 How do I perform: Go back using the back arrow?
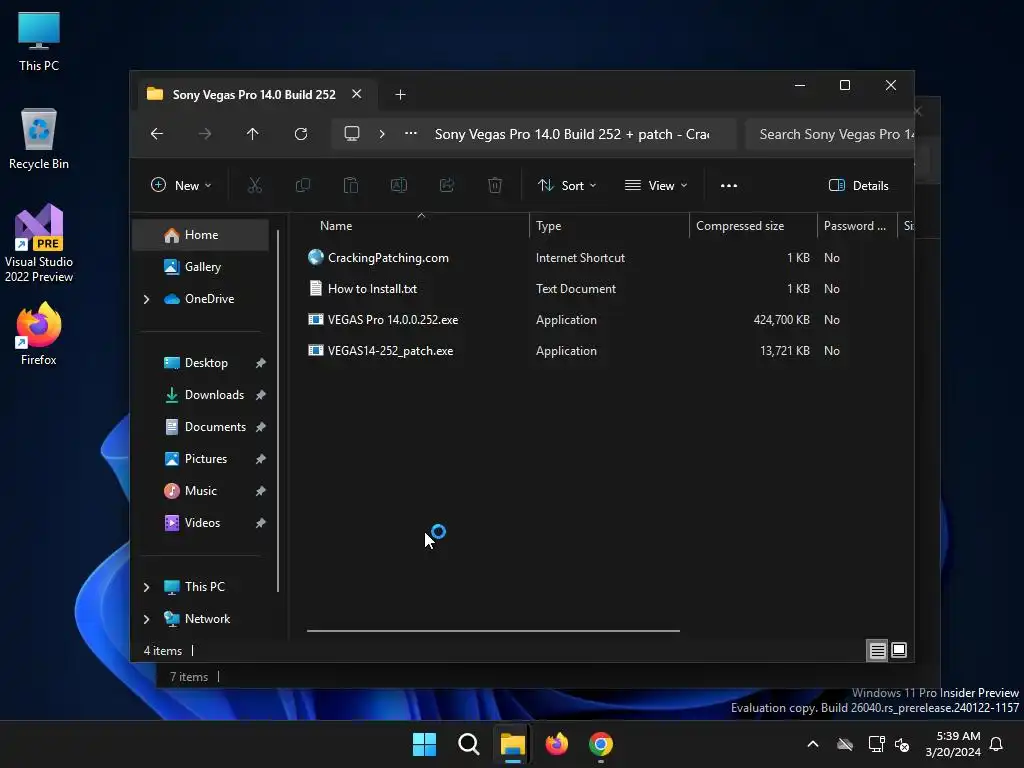coord(157,134)
